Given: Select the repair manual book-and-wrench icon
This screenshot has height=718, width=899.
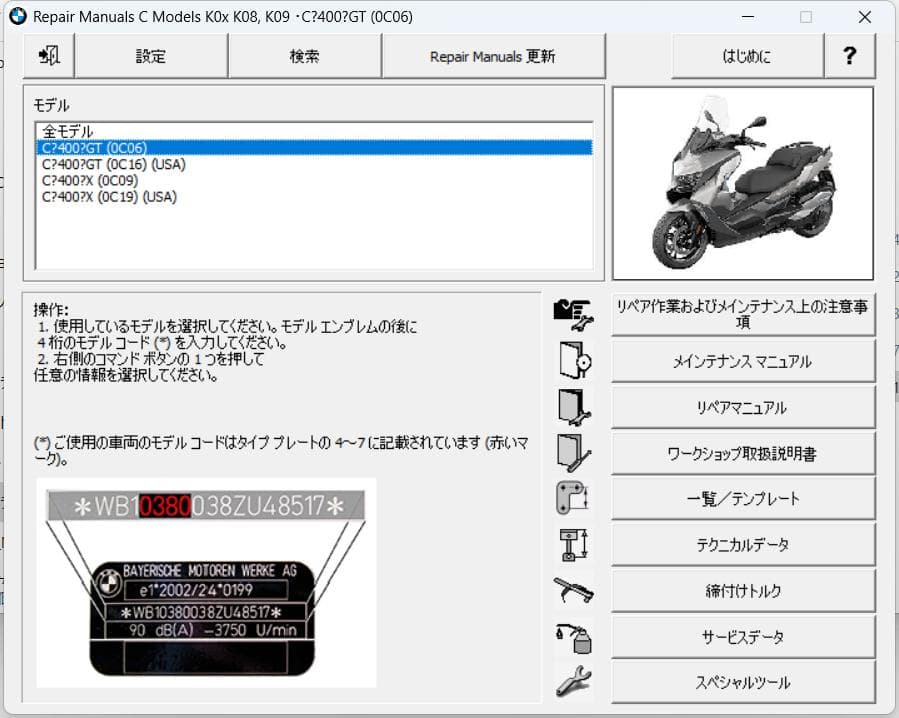Looking at the screenshot, I should click(x=573, y=407).
